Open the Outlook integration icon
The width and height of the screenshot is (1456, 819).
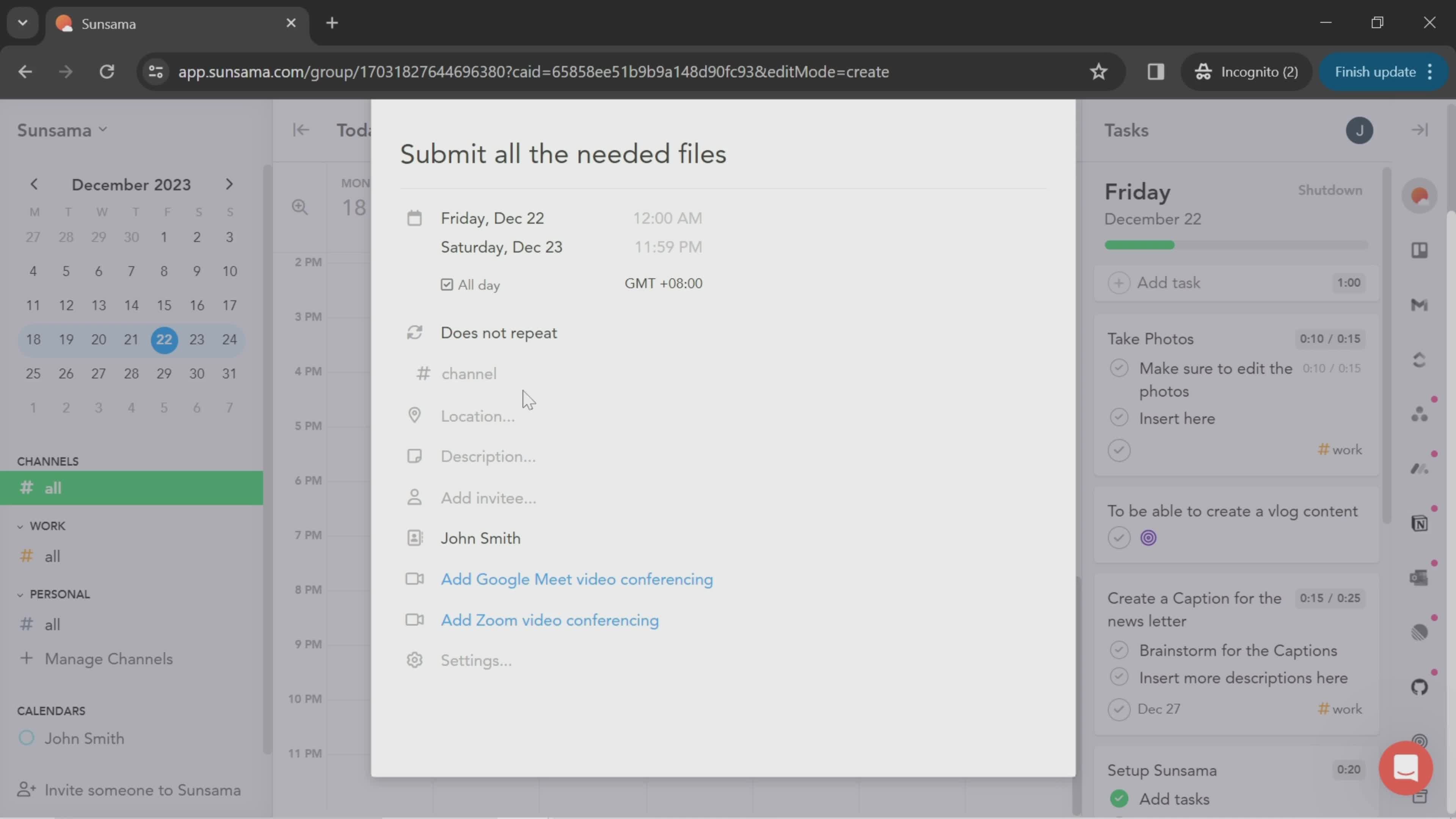pos(1419,577)
